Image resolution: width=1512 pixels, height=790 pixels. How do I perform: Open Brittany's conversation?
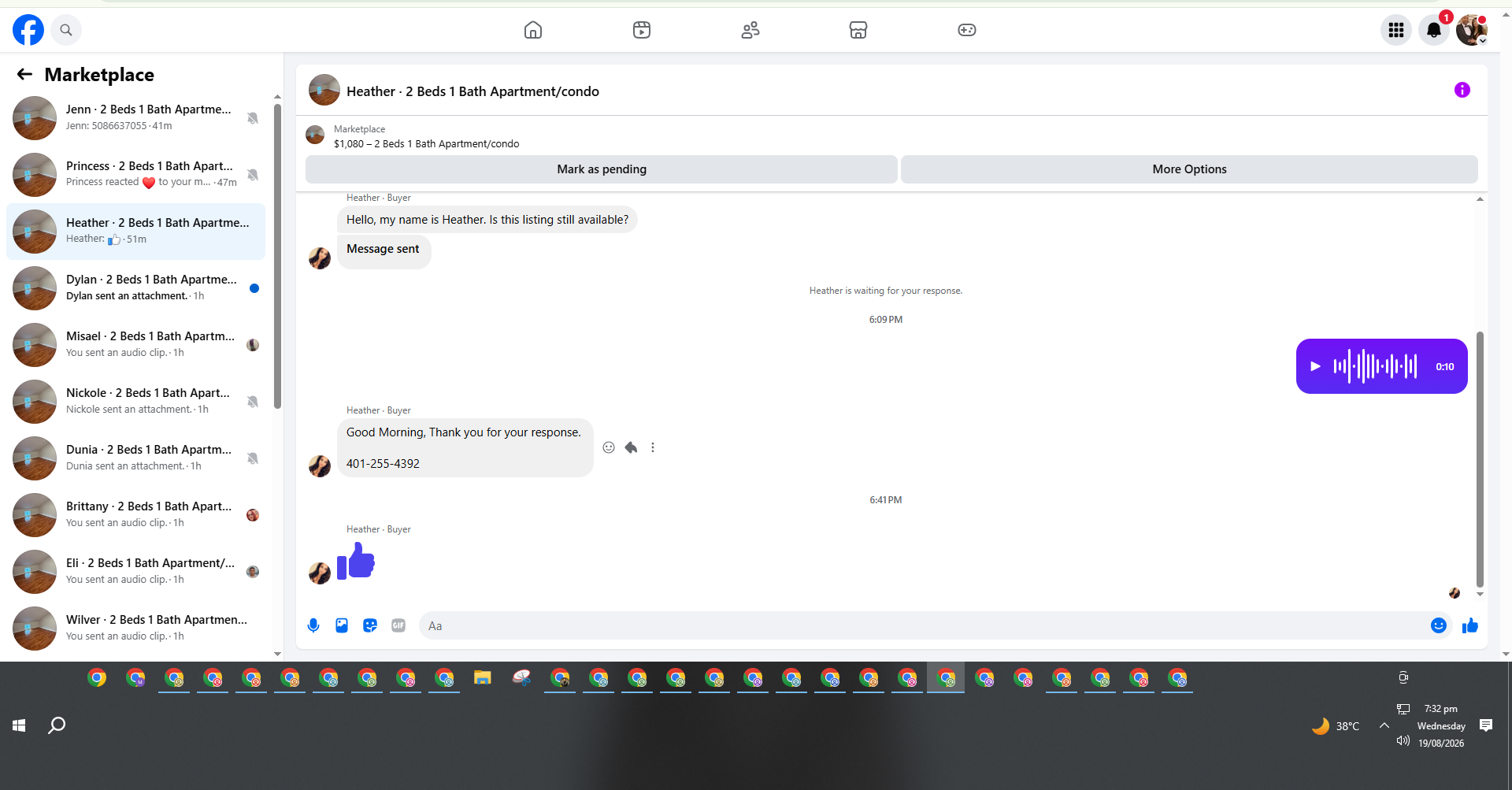[135, 515]
